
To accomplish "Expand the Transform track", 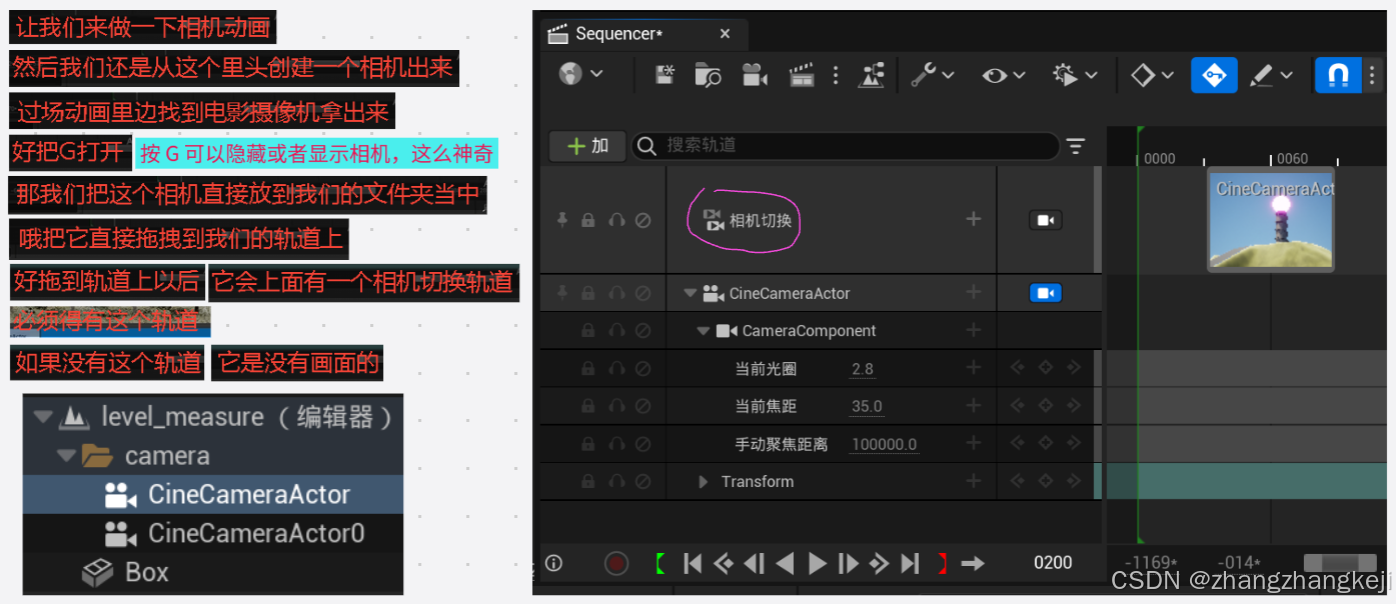I will [x=703, y=481].
